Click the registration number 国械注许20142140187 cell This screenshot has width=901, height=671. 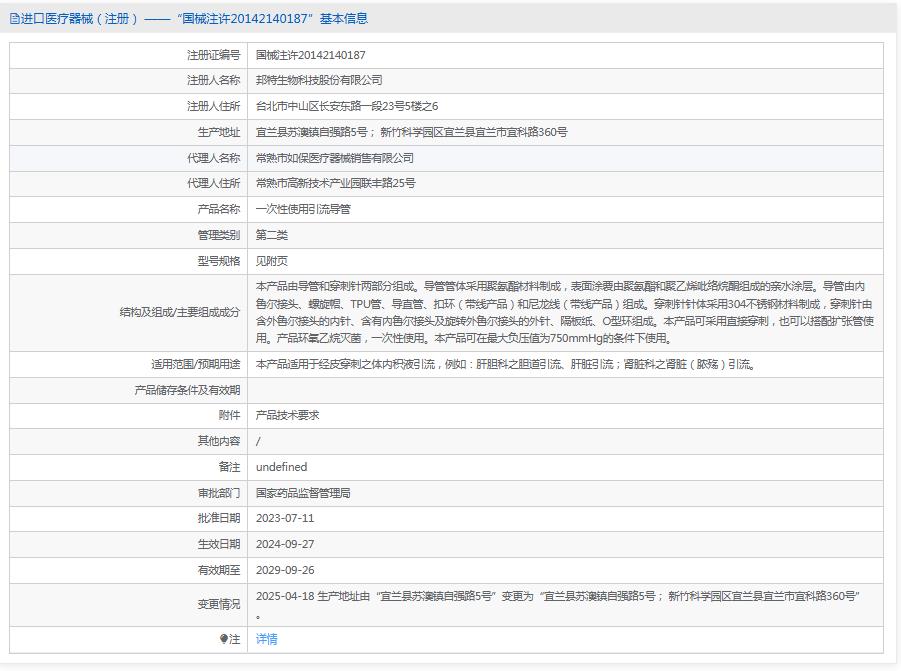[320, 56]
